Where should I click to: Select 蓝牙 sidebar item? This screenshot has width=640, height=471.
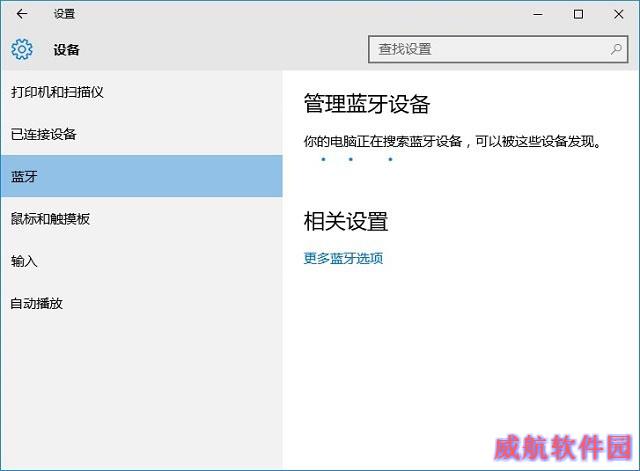(141, 176)
